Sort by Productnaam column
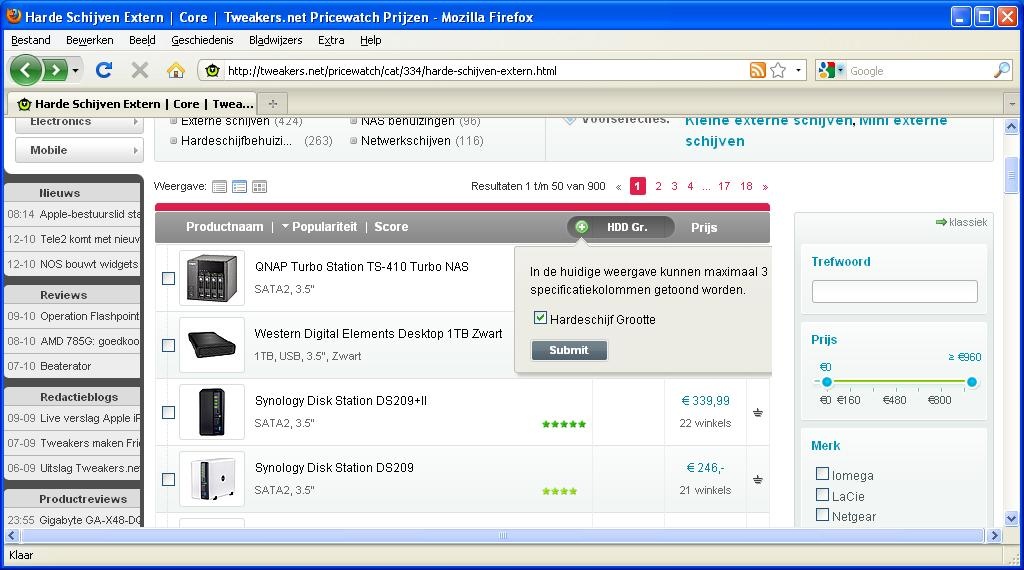Image resolution: width=1024 pixels, height=570 pixels. 225,227
